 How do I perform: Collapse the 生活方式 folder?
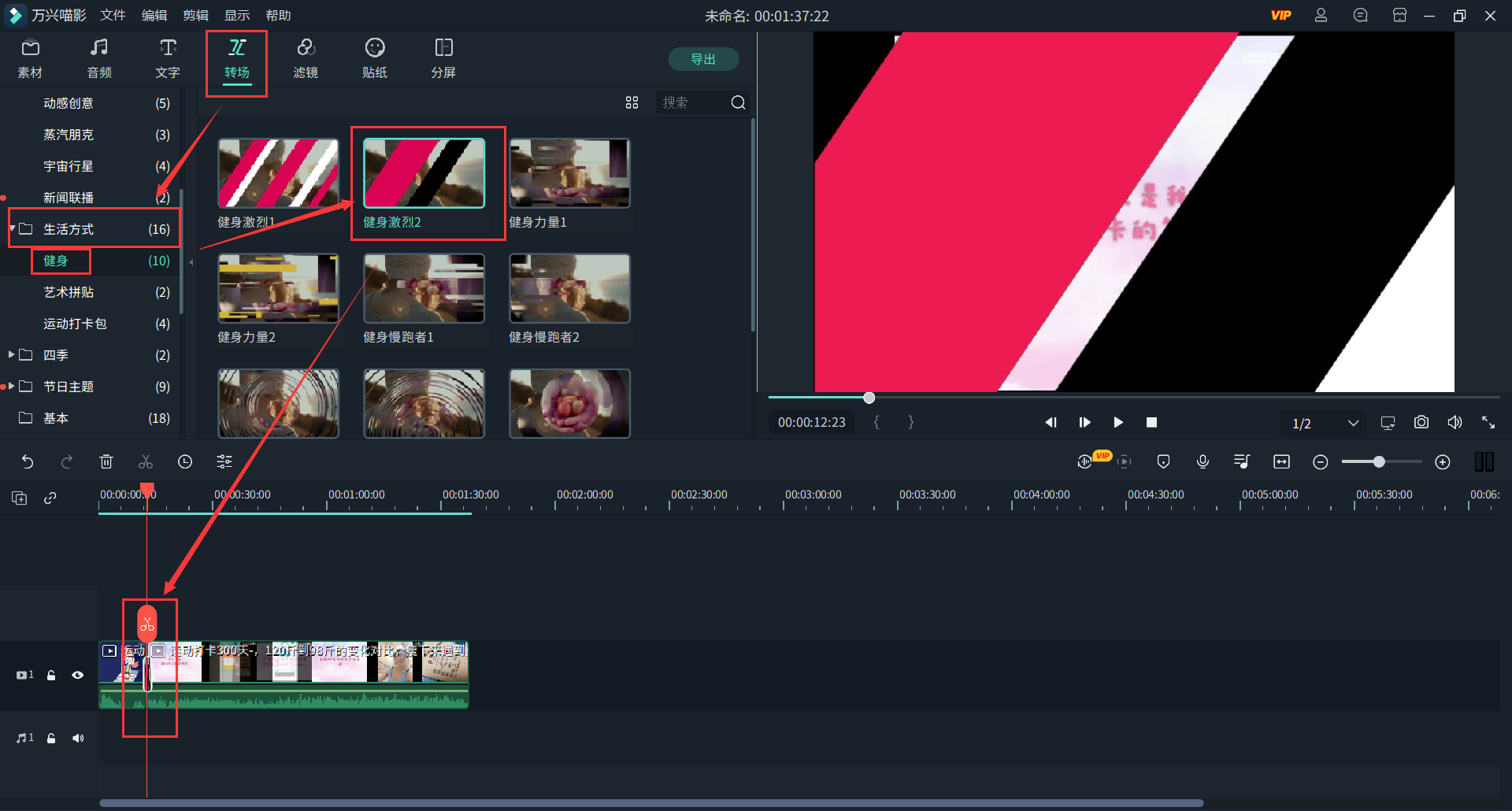[x=13, y=229]
